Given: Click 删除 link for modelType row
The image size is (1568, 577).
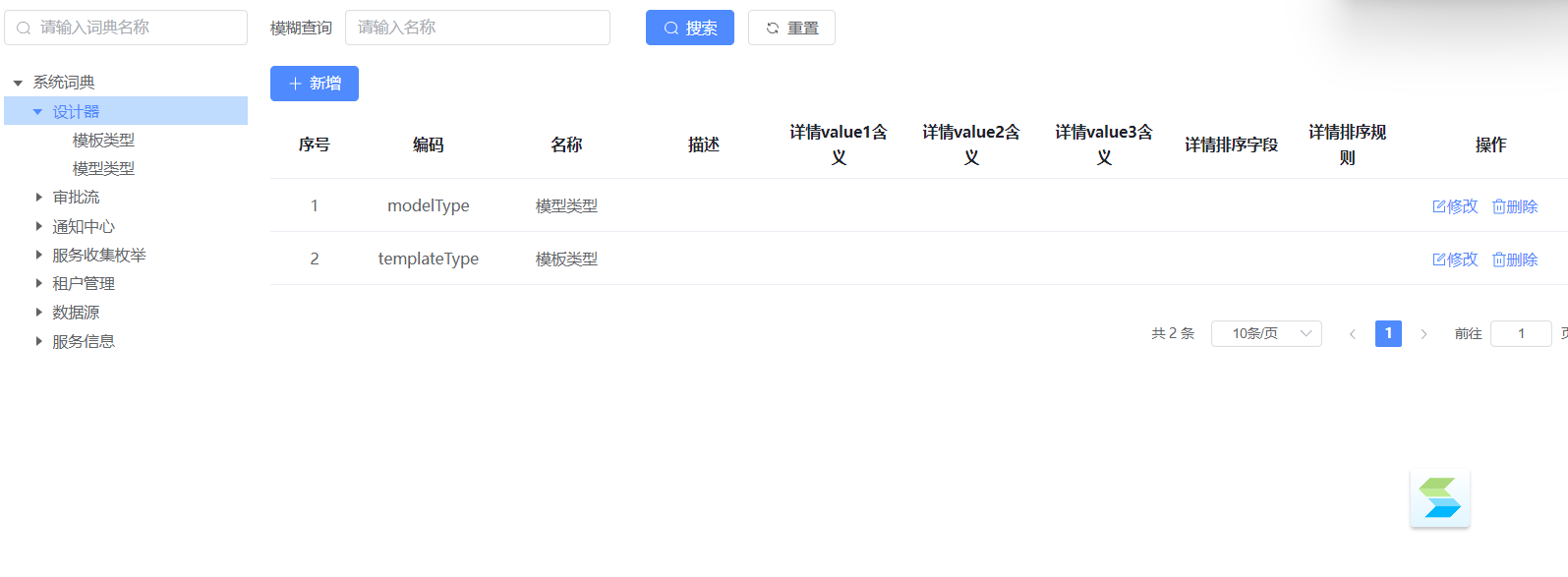Looking at the screenshot, I should [x=1515, y=206].
